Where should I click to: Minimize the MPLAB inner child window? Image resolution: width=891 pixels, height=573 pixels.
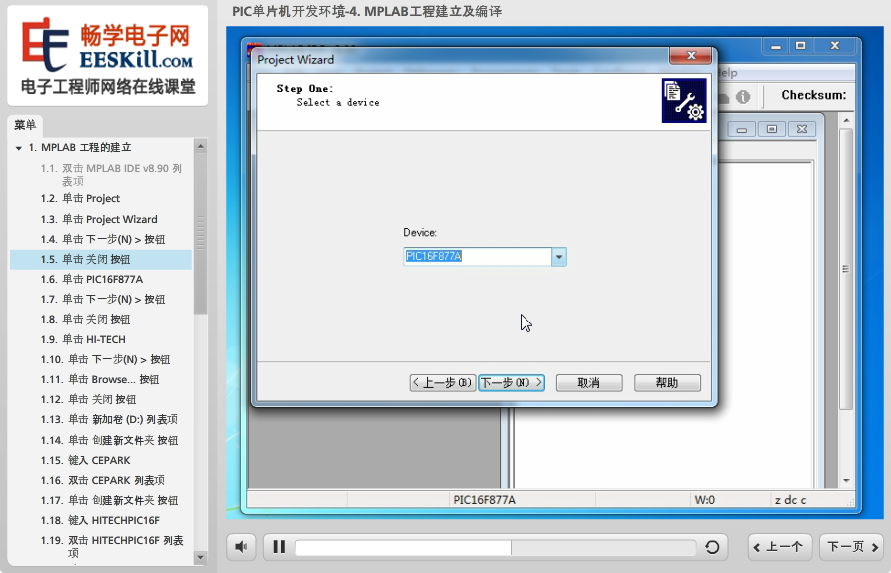[x=742, y=130]
